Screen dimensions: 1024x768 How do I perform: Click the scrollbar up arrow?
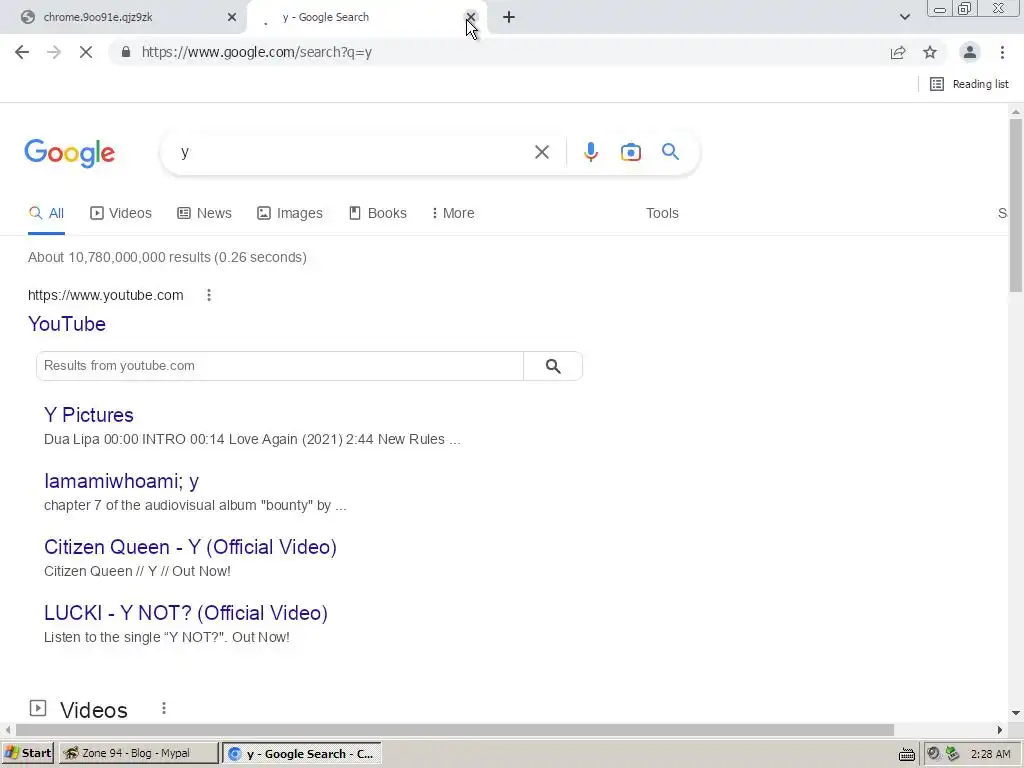pyautogui.click(x=1016, y=112)
